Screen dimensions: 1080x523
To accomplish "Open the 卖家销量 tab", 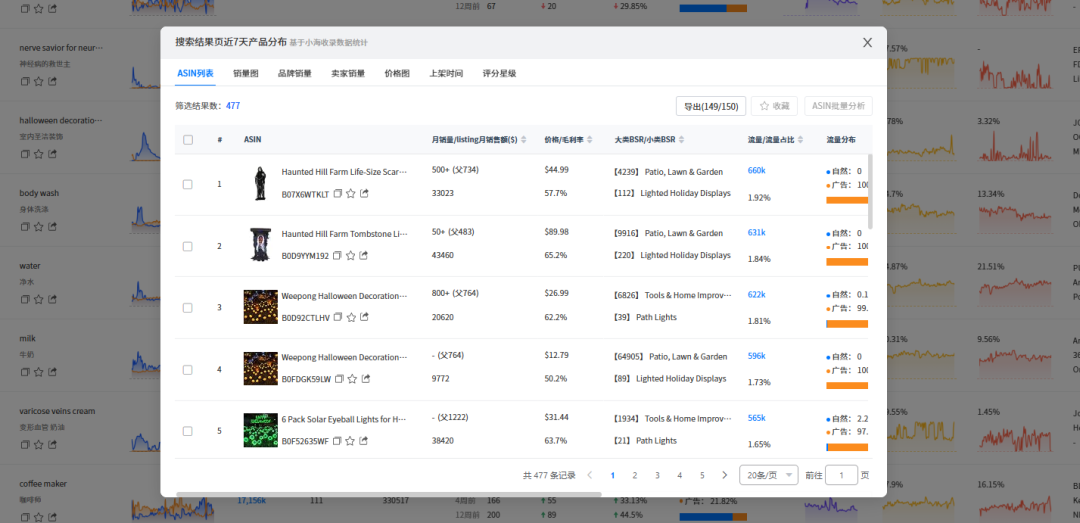I will [x=348, y=73].
